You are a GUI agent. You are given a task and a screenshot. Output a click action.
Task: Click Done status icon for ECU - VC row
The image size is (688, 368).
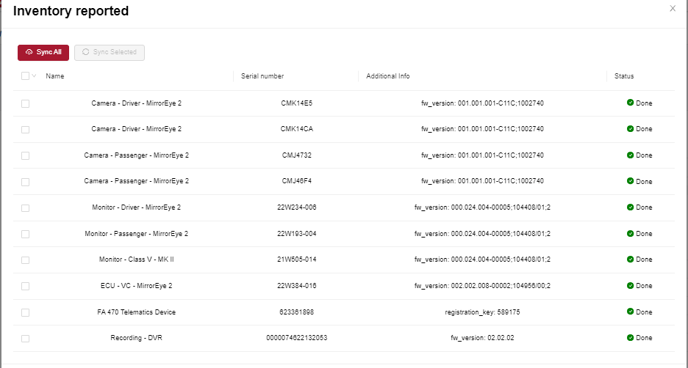point(630,285)
